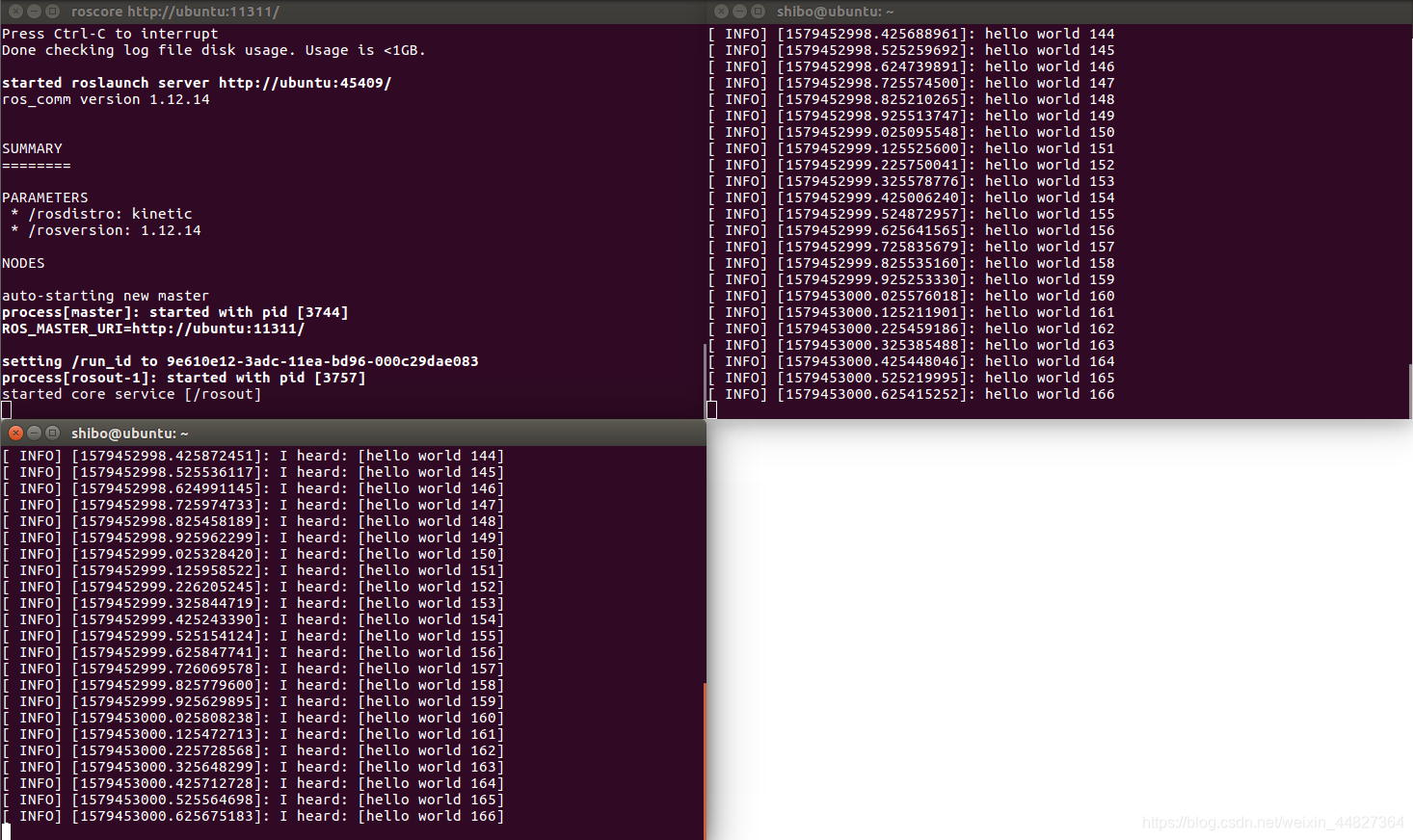1413x840 pixels.
Task: Click talker line 'hello world 166'
Action: 911,394
